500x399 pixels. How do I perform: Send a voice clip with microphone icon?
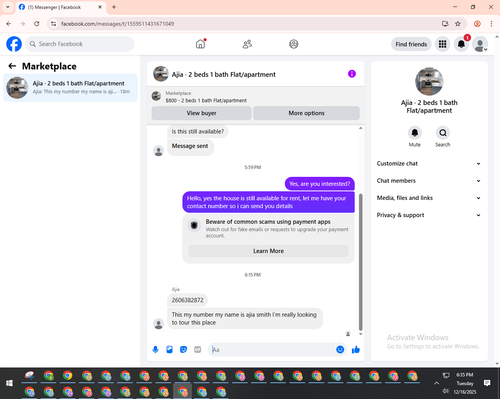point(155,349)
